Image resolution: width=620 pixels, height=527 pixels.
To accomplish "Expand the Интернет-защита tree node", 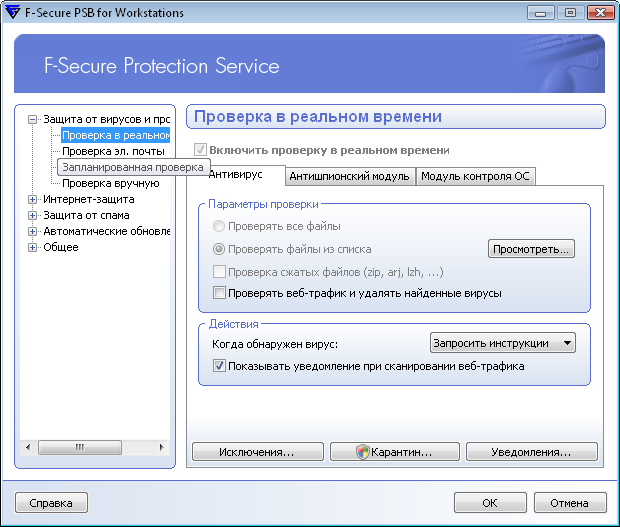I will click(x=32, y=200).
